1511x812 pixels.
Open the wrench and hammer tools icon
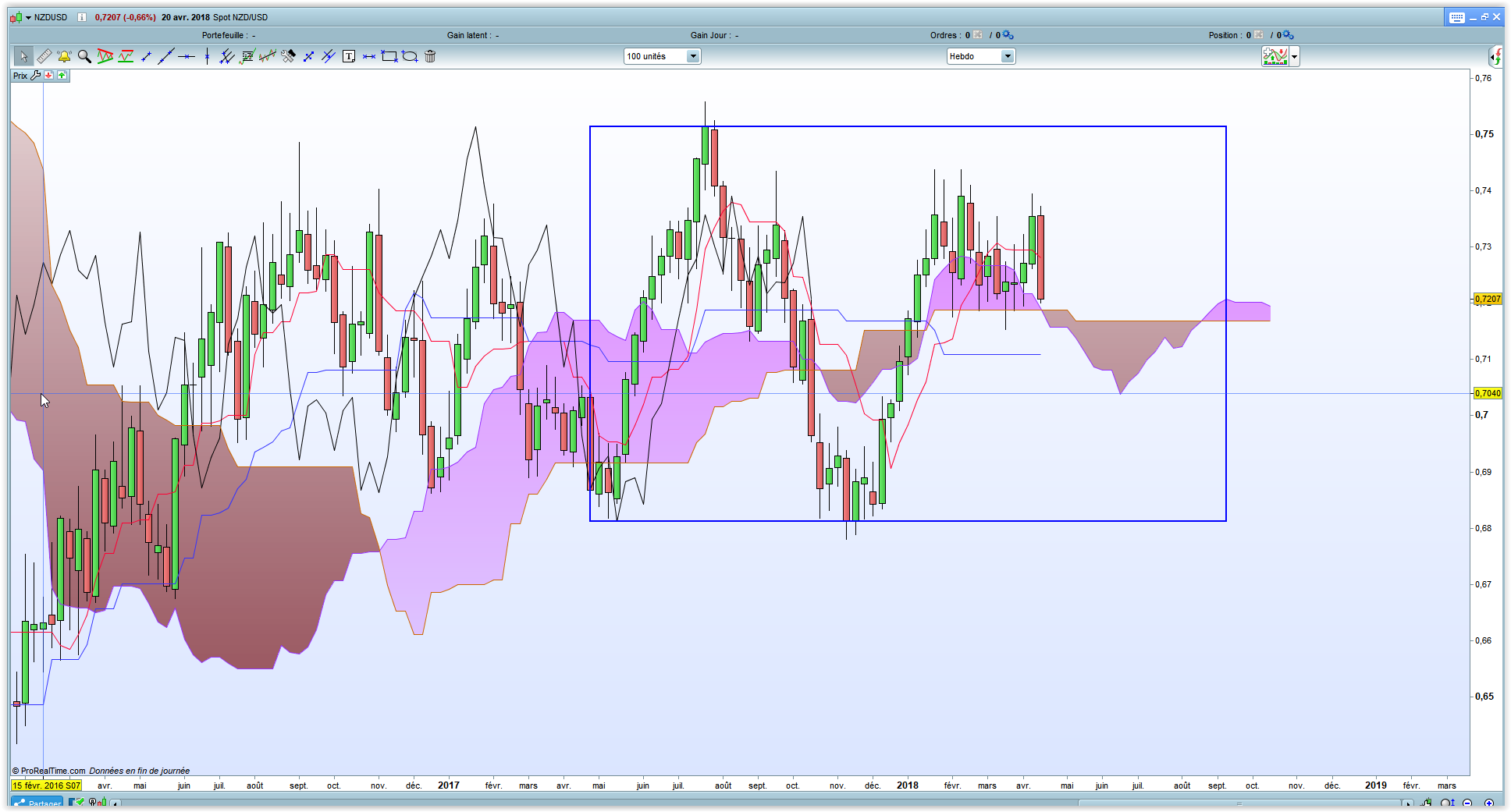tap(288, 56)
